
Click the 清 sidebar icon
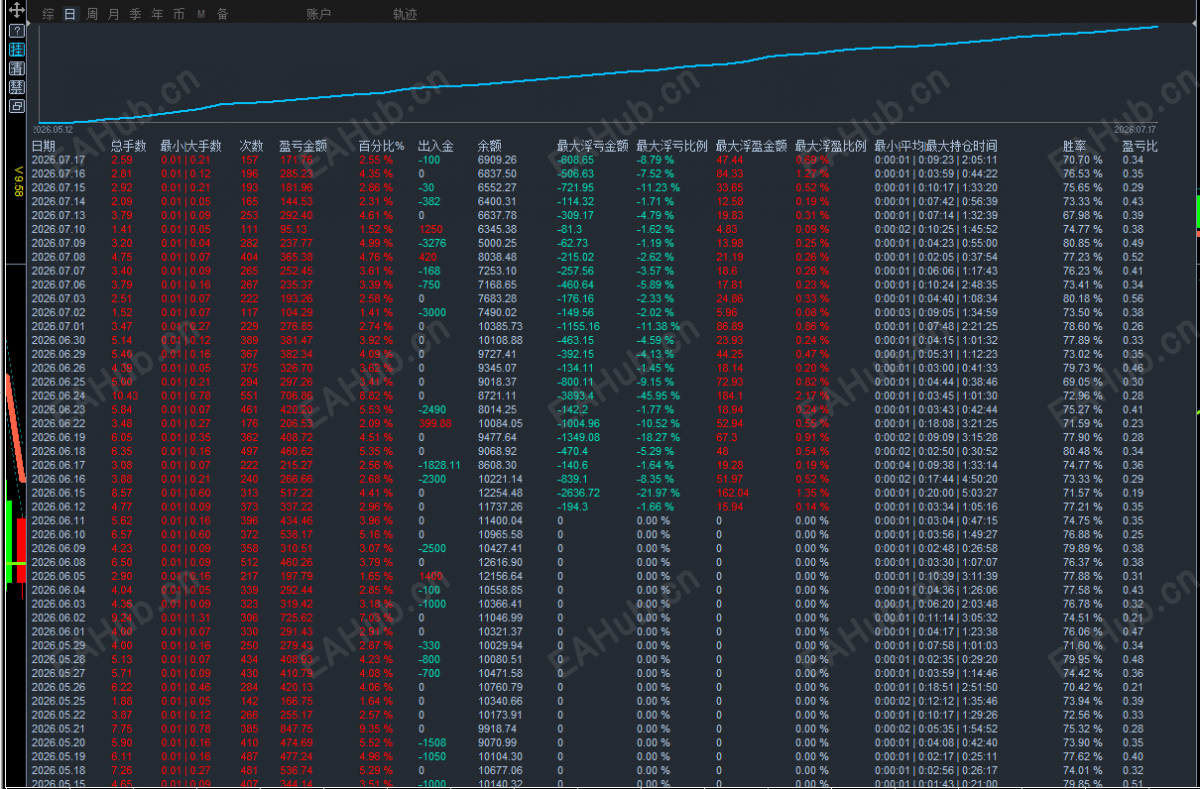pyautogui.click(x=17, y=68)
